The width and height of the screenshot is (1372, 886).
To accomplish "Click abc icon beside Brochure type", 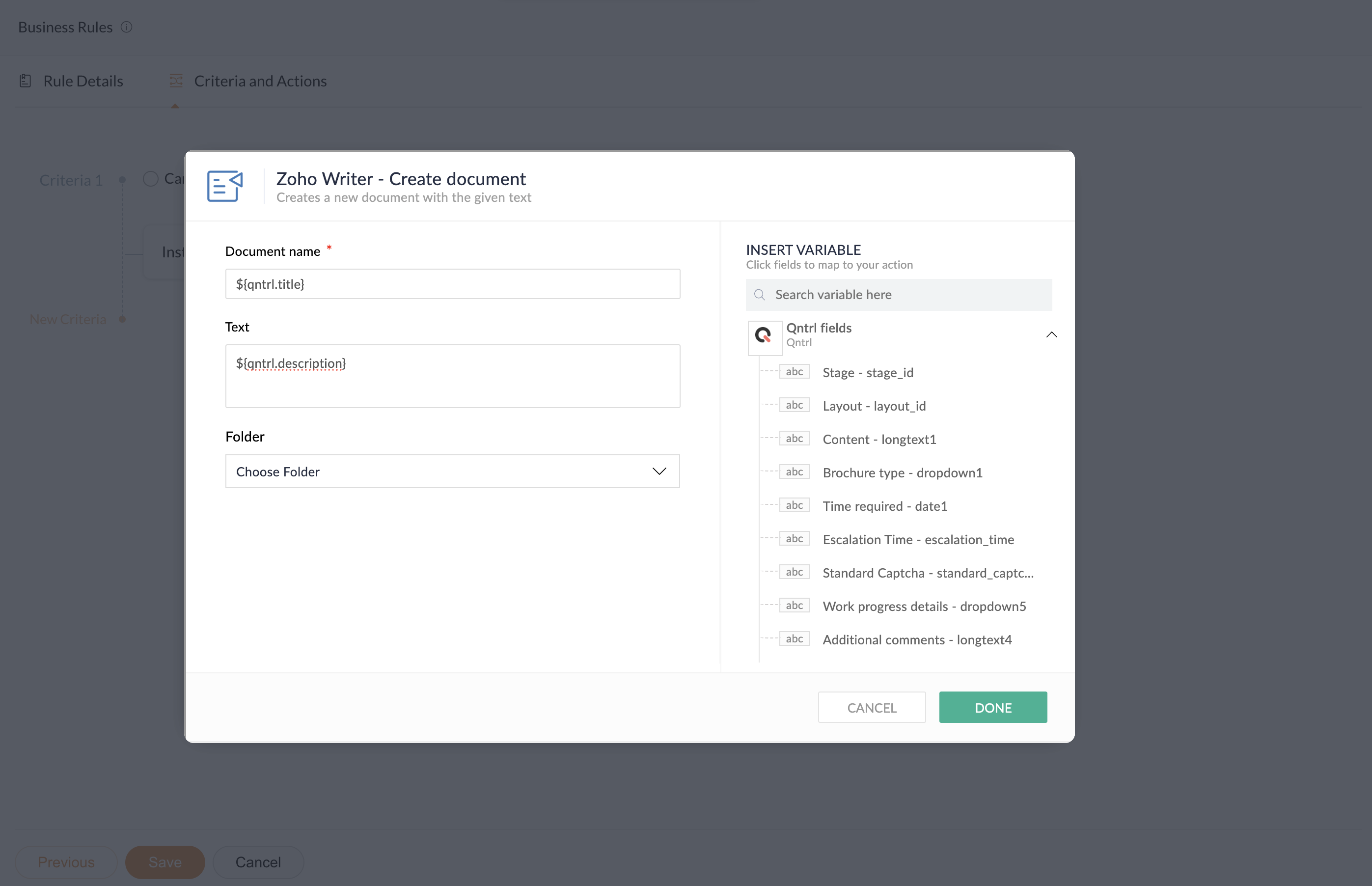I will tap(794, 472).
